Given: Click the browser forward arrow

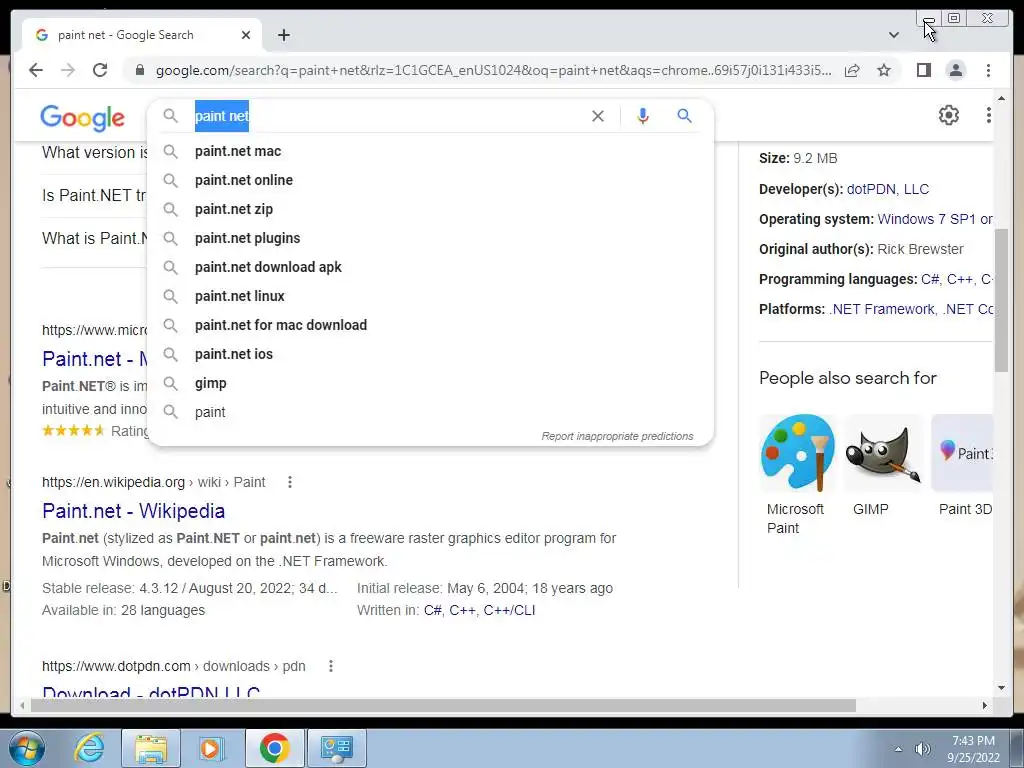Looking at the screenshot, I should point(68,70).
